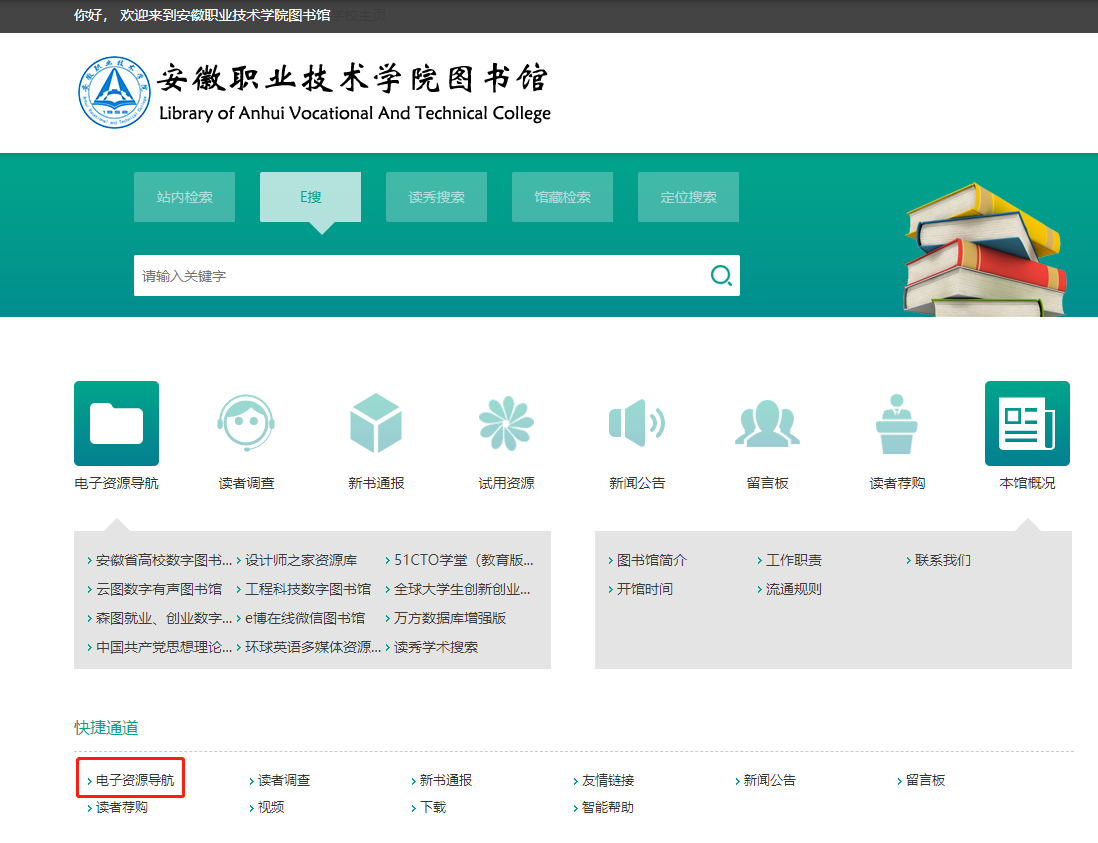
Task: Select the 定位搜索 tab
Action: [688, 197]
